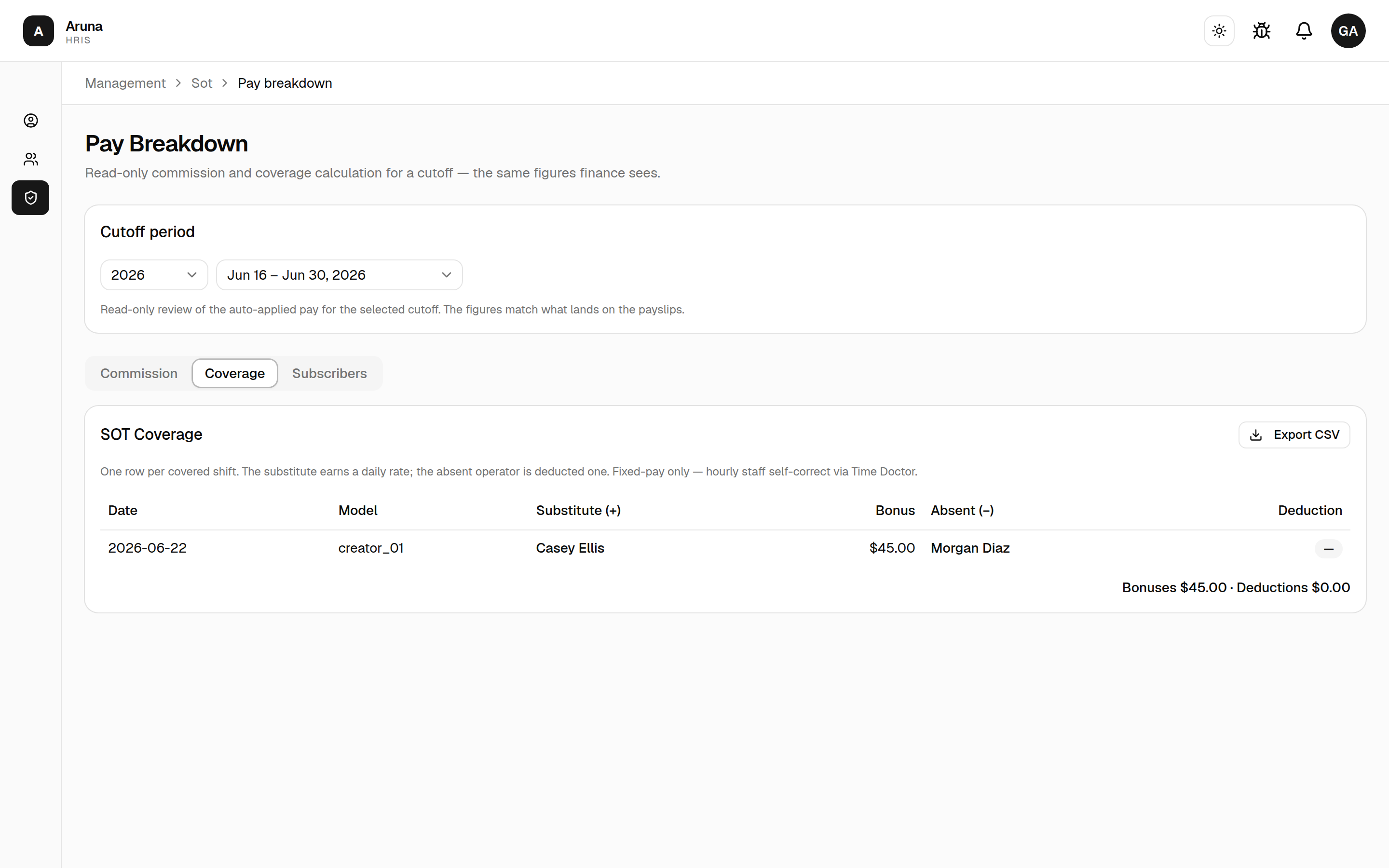Click the dash deduction badge
Viewport: 1389px width, 868px height.
pyautogui.click(x=1328, y=549)
